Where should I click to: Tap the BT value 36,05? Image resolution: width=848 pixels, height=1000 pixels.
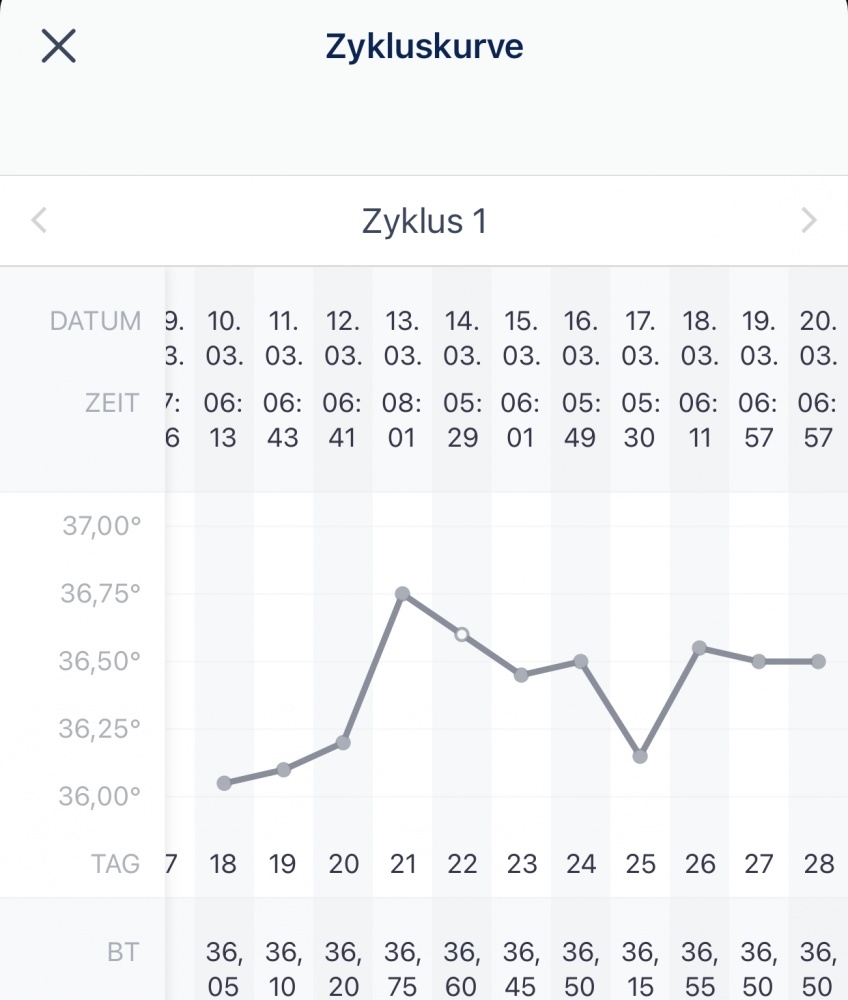point(224,969)
